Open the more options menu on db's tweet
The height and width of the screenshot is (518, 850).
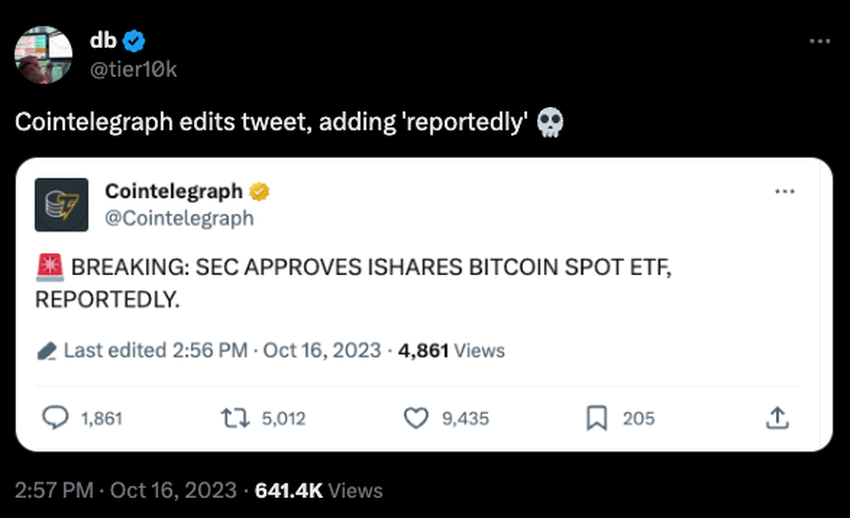tap(819, 41)
